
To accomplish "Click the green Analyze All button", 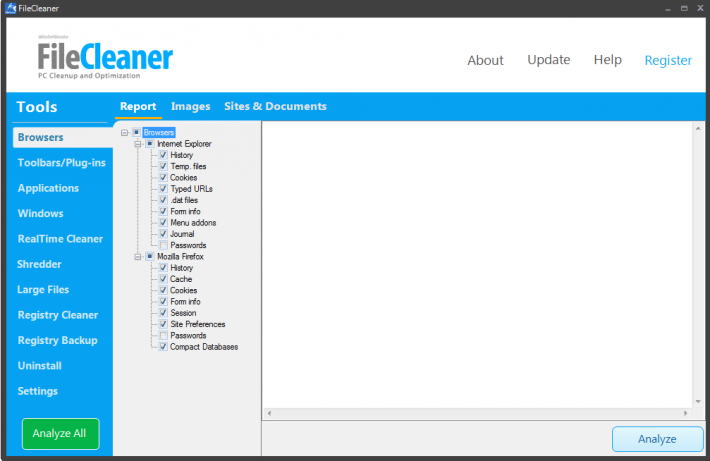I will (60, 434).
